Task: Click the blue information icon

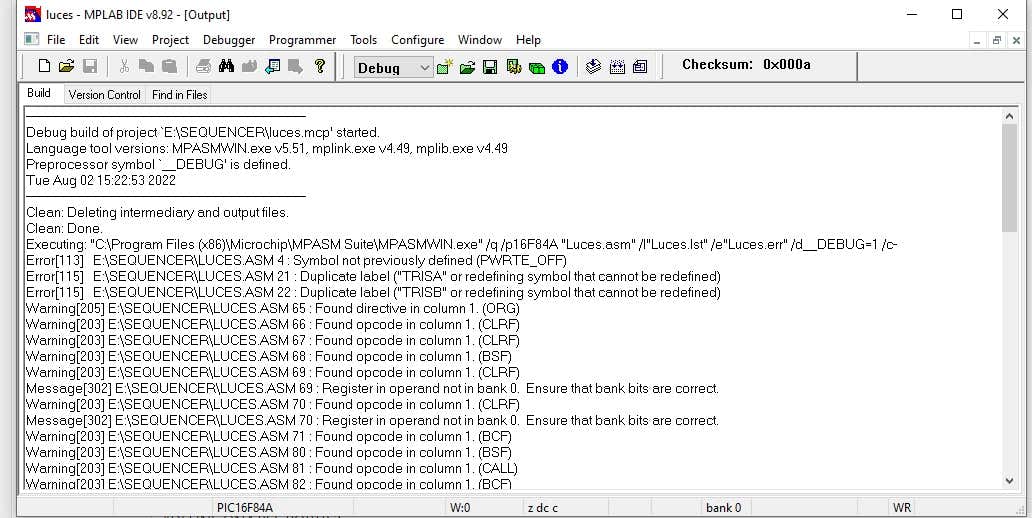Action: (560, 66)
